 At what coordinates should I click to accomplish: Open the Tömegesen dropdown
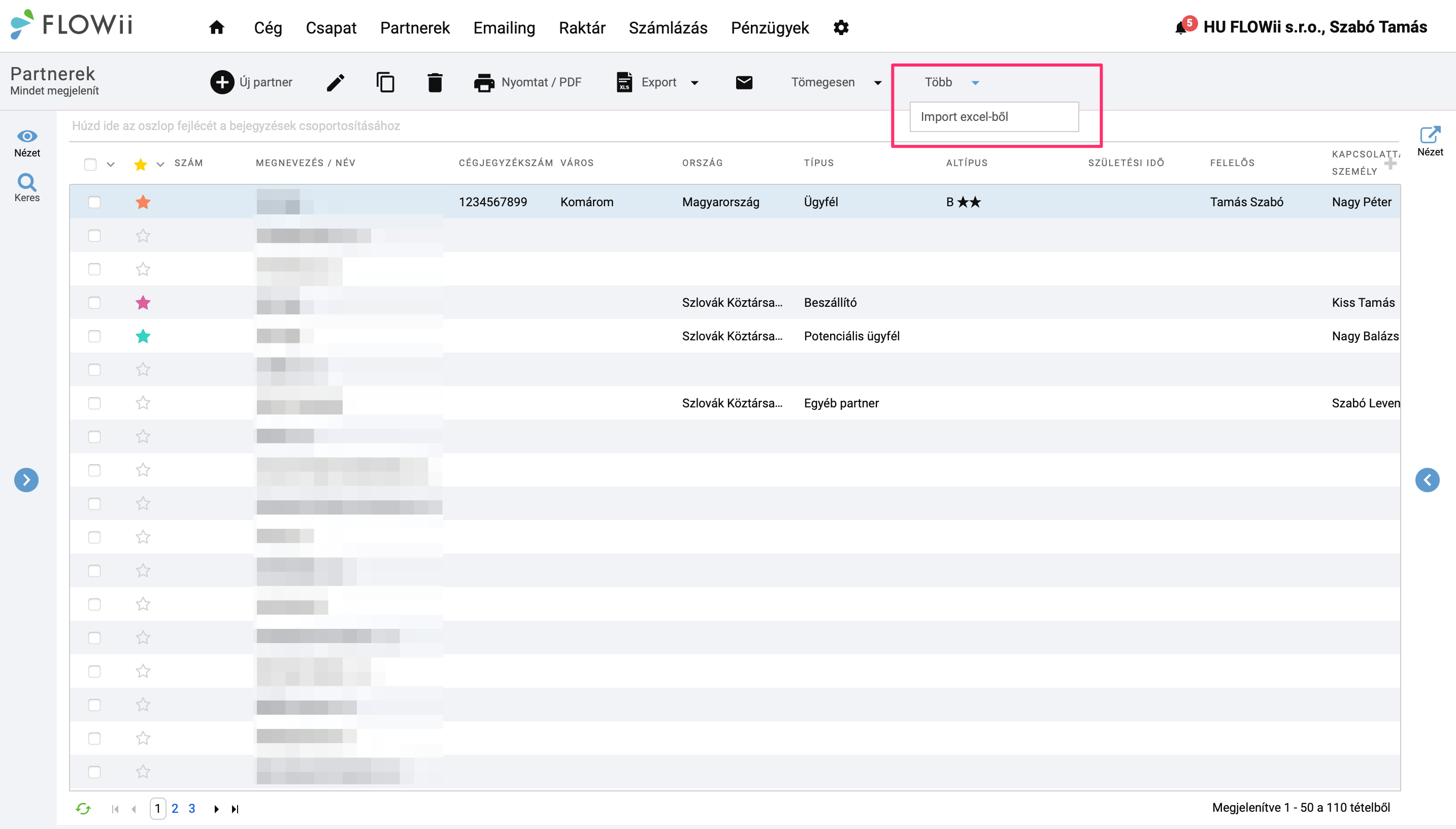point(836,83)
